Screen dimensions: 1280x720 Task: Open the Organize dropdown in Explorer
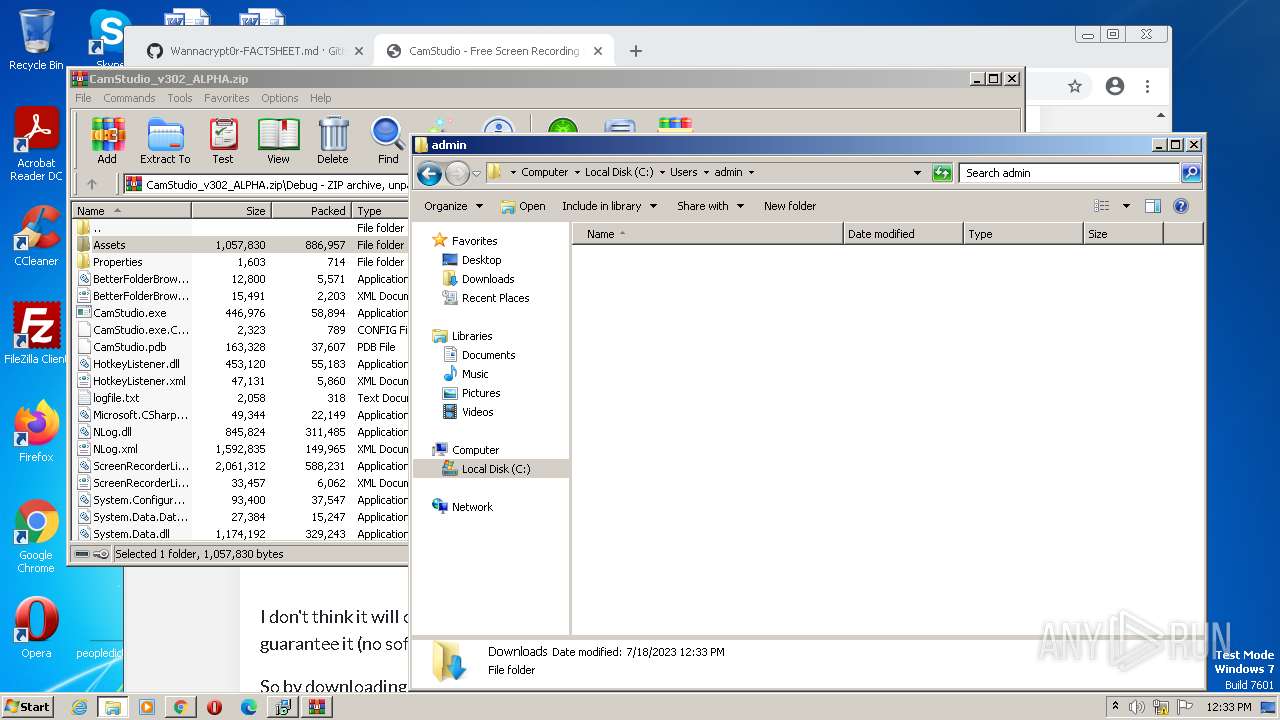coord(454,206)
